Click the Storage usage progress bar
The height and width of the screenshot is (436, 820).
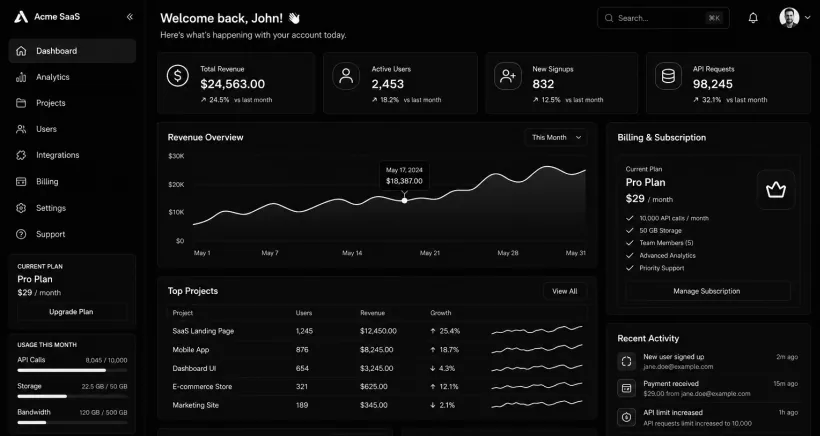[x=72, y=396]
